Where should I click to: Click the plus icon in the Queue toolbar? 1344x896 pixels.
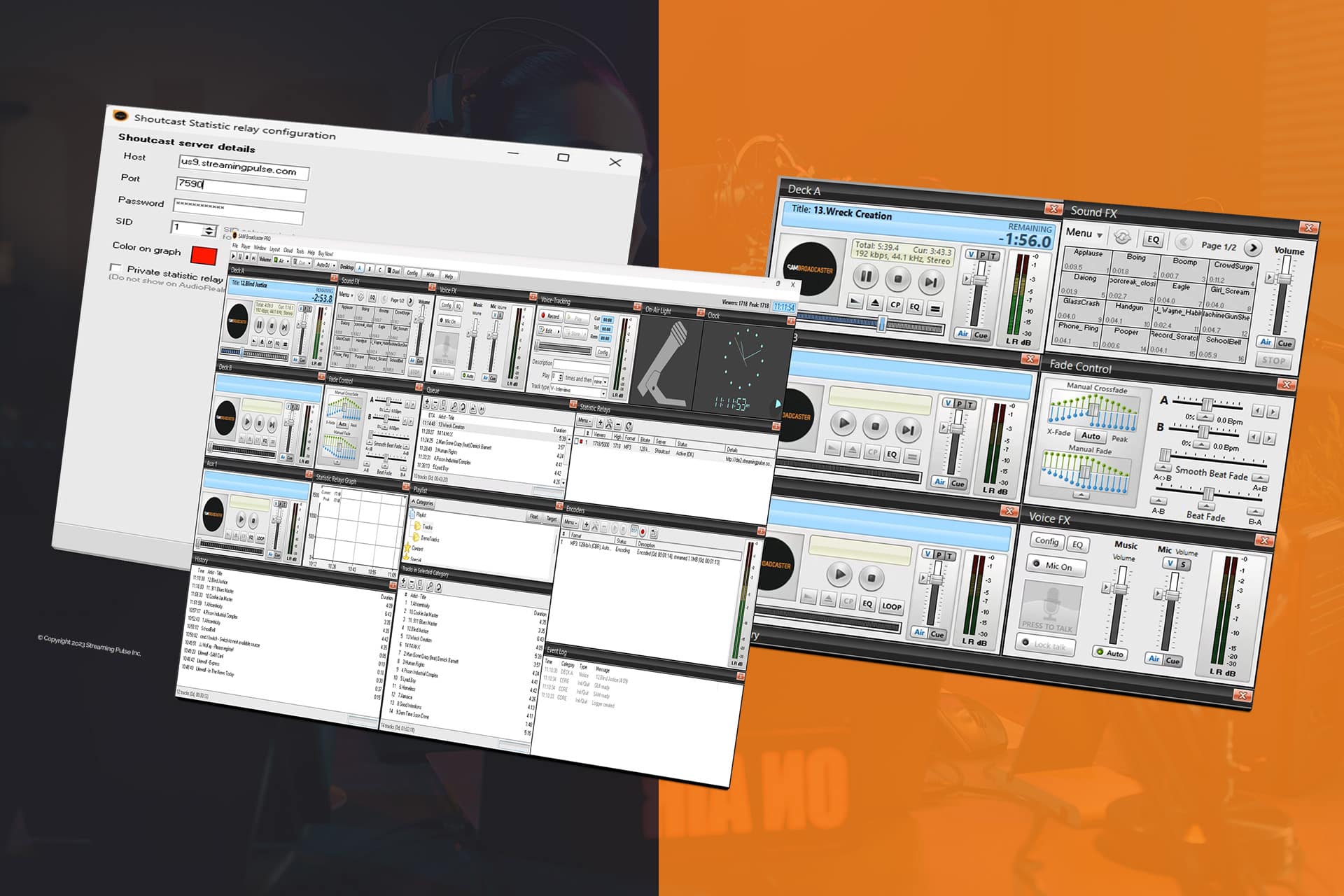pos(427,403)
